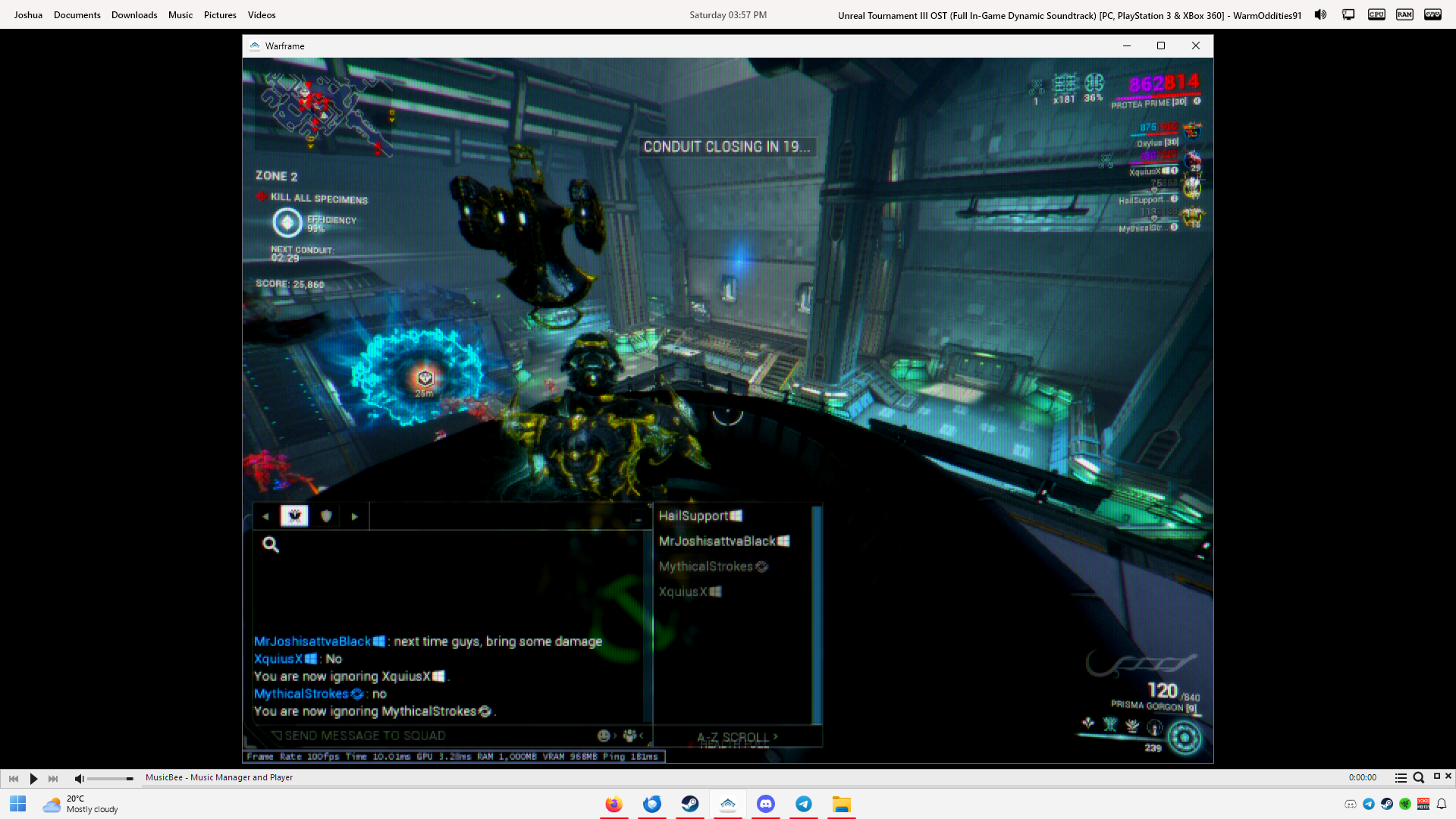Image resolution: width=1456 pixels, height=819 pixels.
Task: Open Documents from the top bar
Action: (x=77, y=15)
